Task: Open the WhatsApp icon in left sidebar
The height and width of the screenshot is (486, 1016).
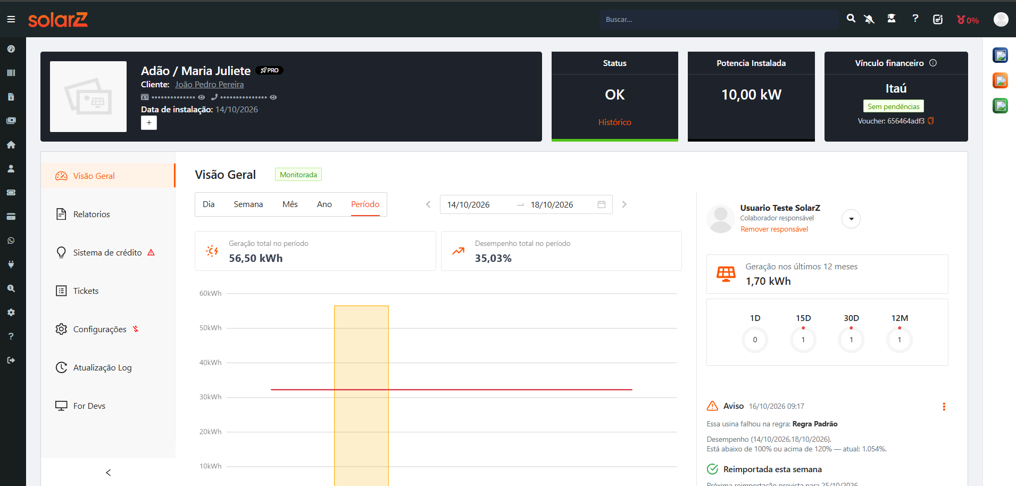Action: coord(10,240)
